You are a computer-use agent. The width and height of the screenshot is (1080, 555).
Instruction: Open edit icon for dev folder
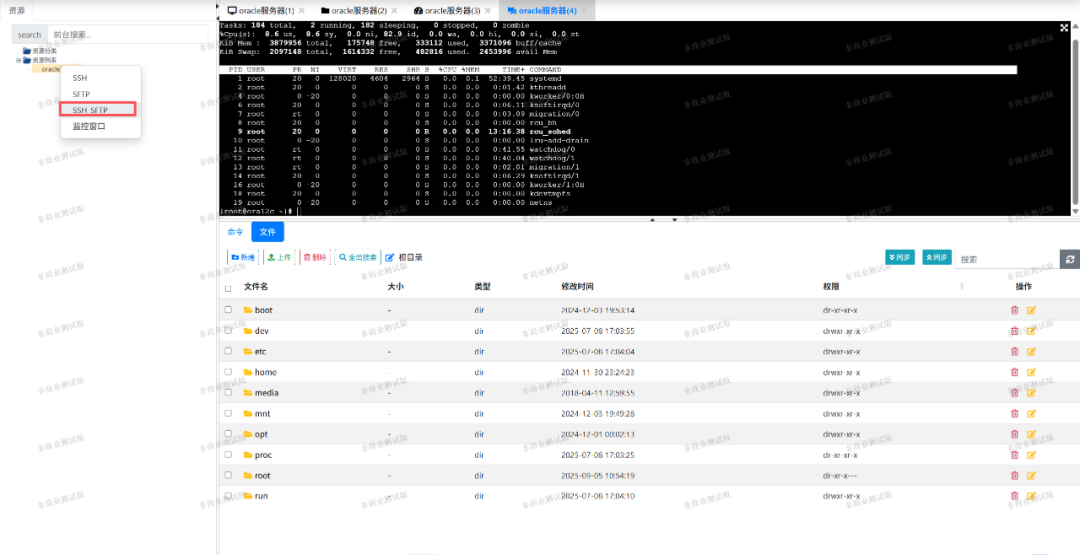click(x=1031, y=331)
